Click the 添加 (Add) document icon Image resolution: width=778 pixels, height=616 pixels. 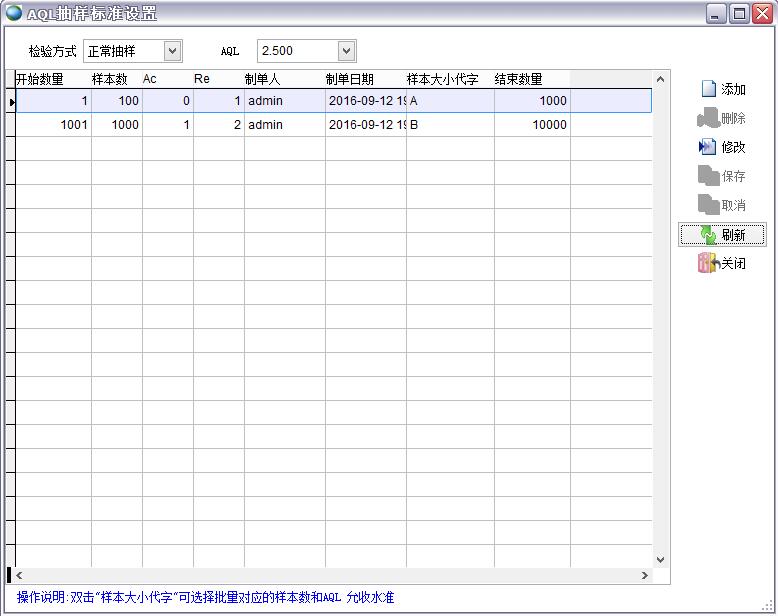(x=708, y=89)
